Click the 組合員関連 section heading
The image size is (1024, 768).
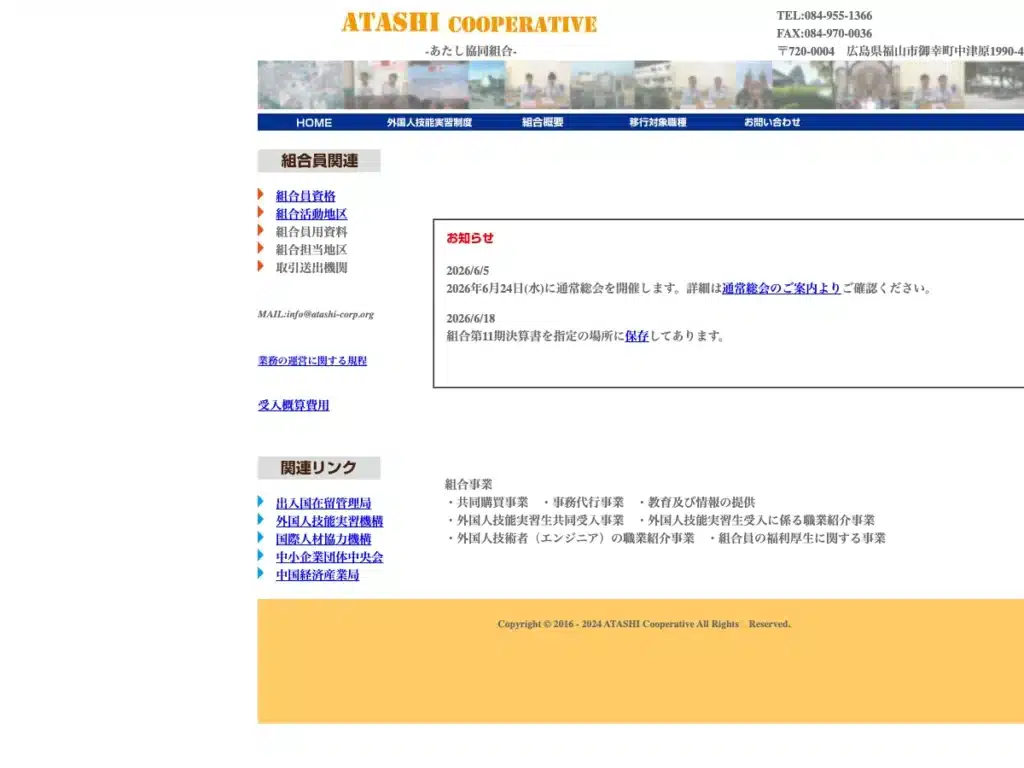coord(319,161)
